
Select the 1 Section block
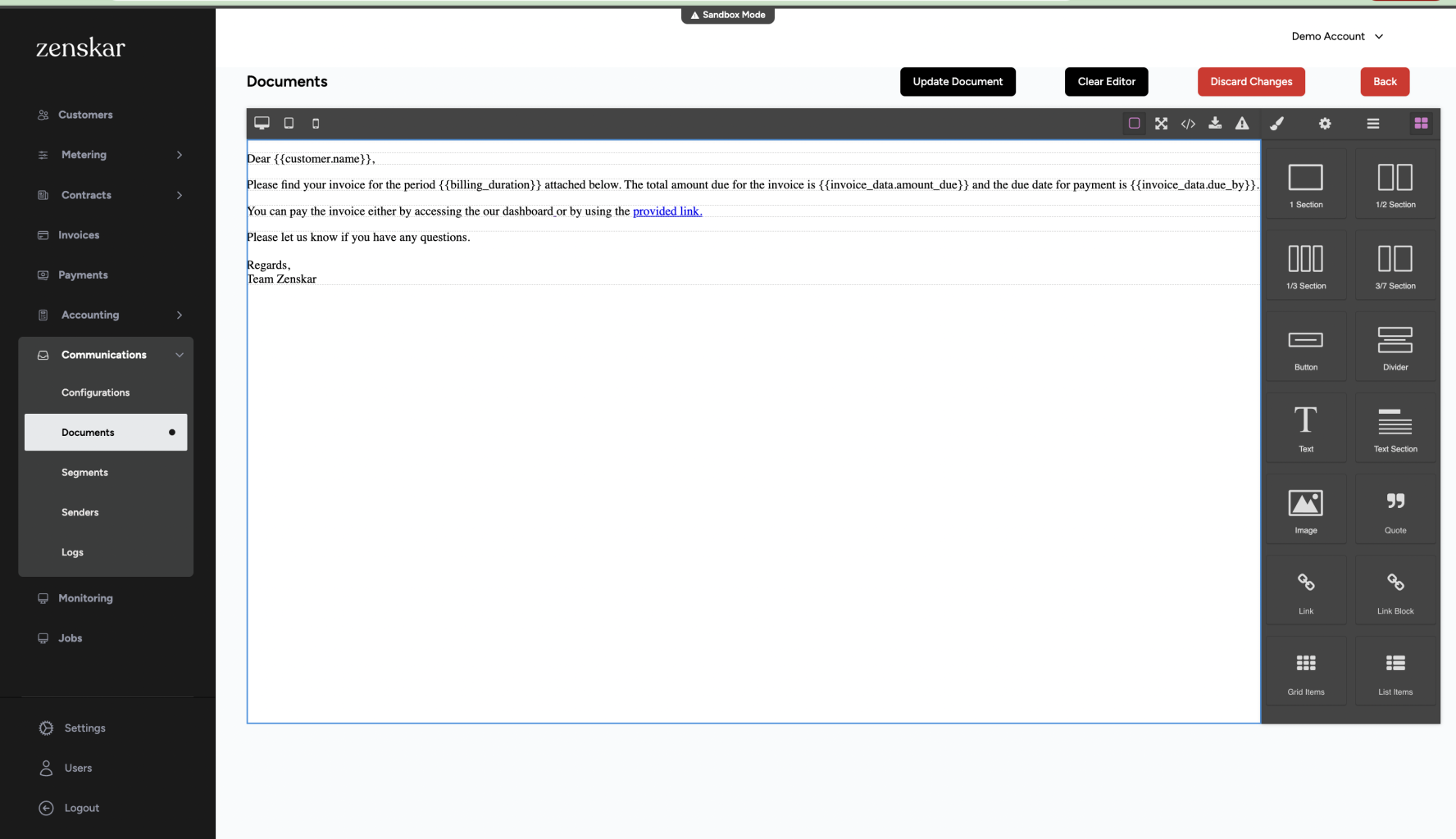[1306, 184]
